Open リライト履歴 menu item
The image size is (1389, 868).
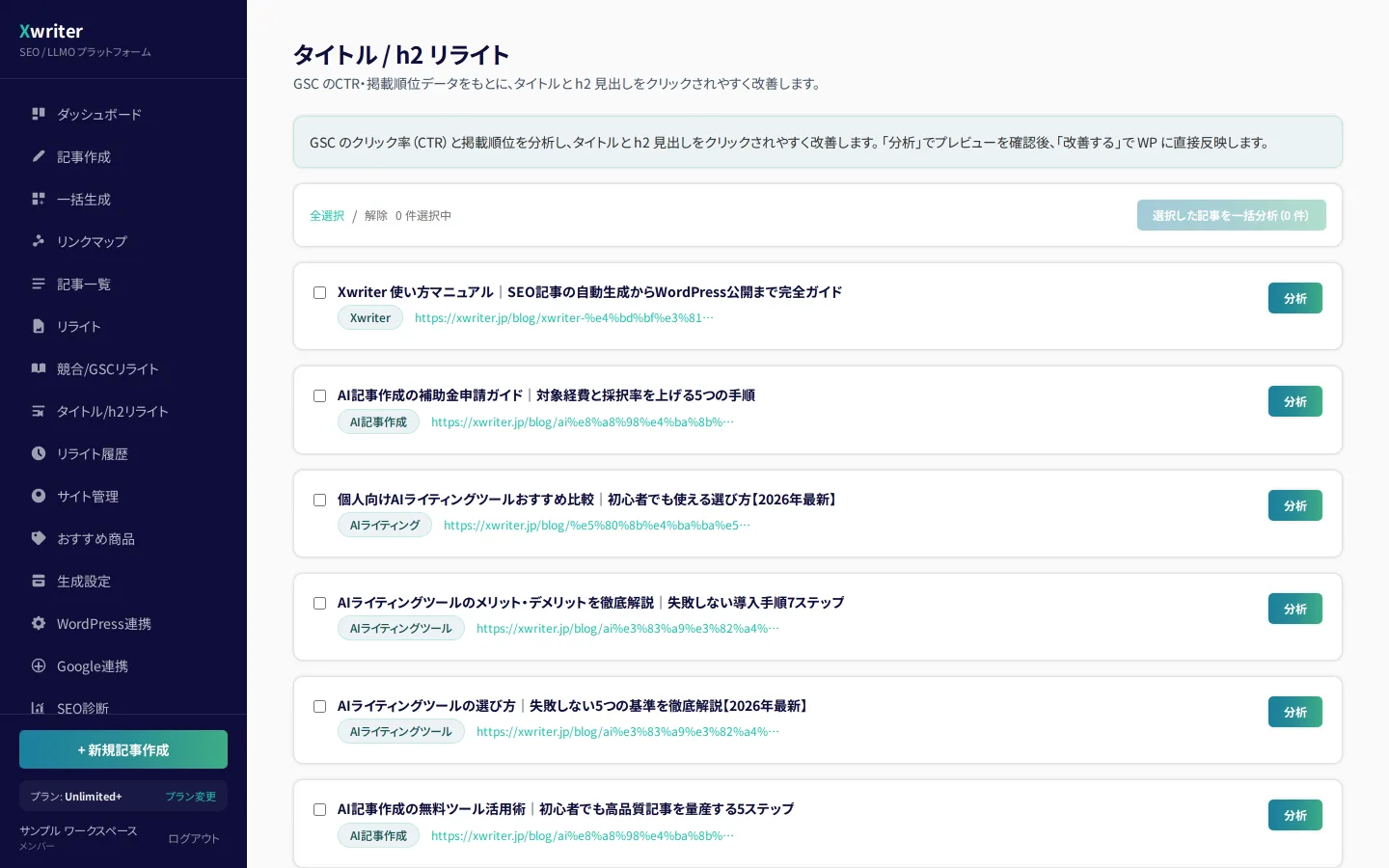123,453
